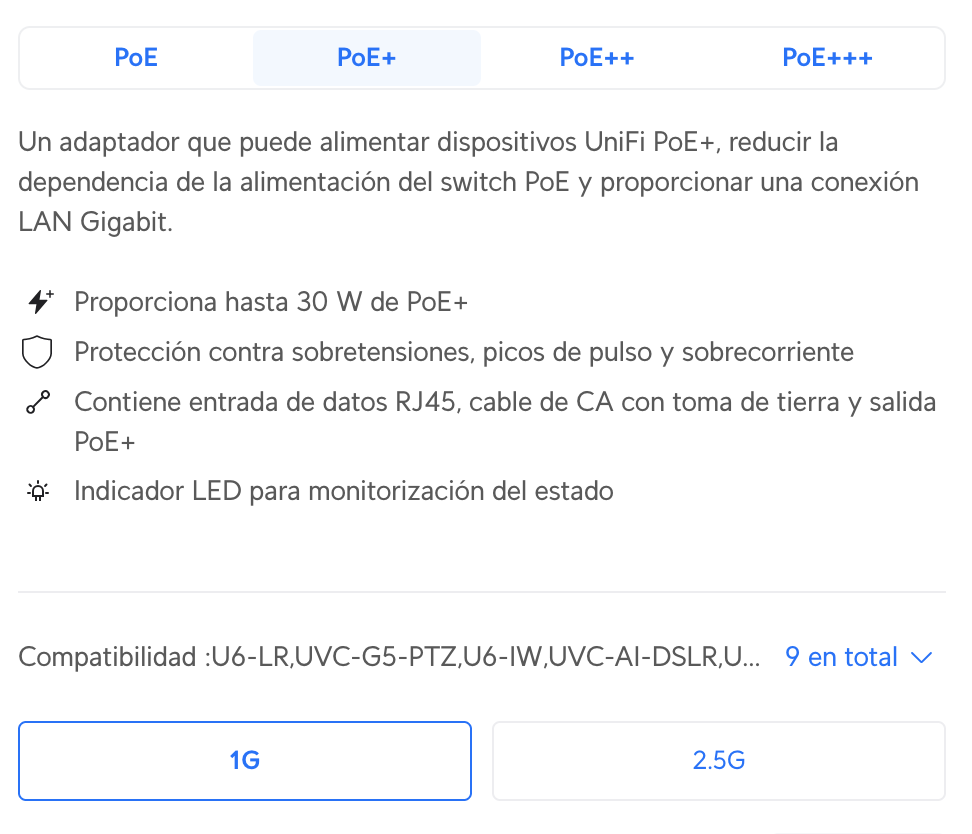
Task: Expand the compatibility list chevron
Action: pos(922,657)
